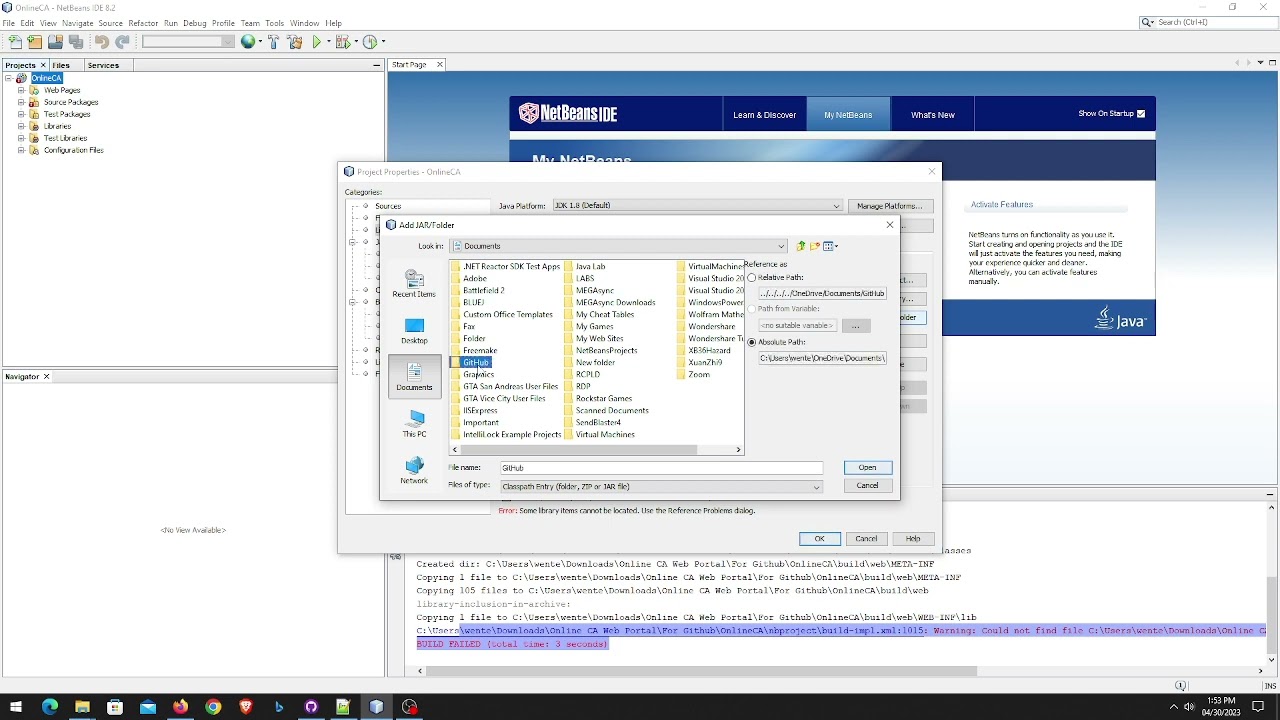The image size is (1280, 720).
Task: Close the Add JAR/Folder dialog
Action: pos(890,225)
